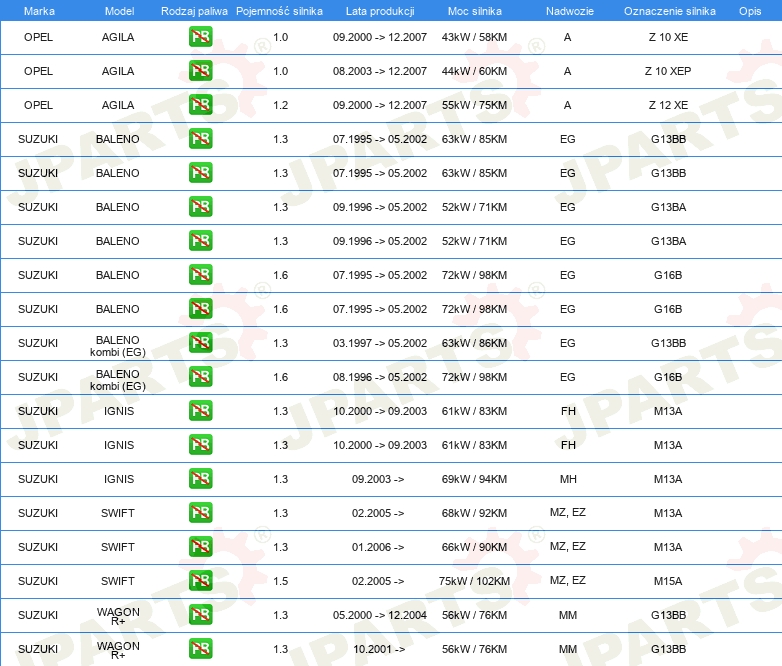Select the Moc silnika column header
782x666 pixels.
[475, 11]
